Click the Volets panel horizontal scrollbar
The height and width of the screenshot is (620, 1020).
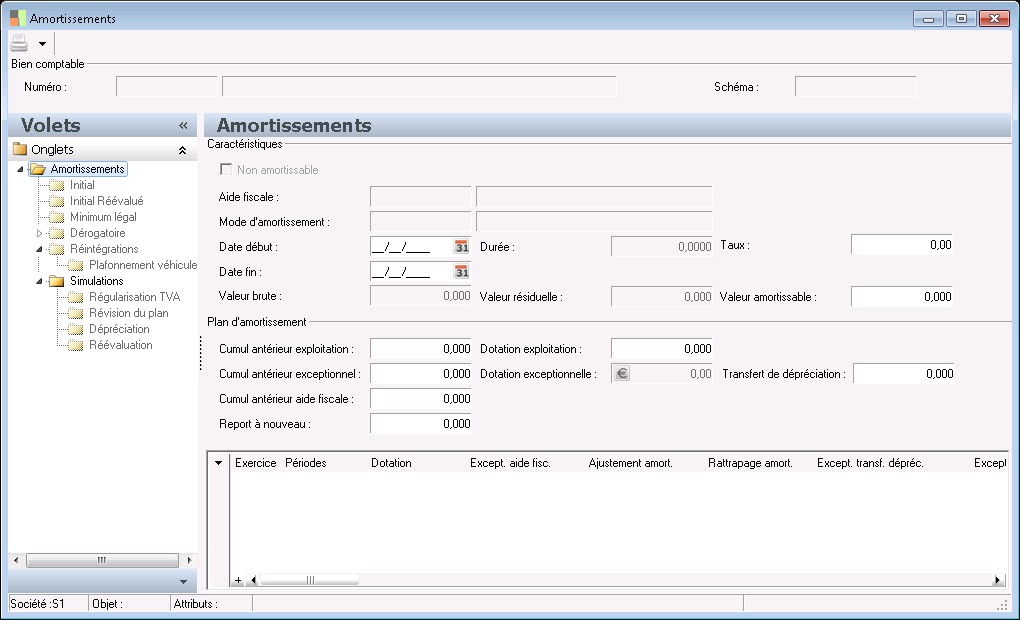pyautogui.click(x=100, y=561)
